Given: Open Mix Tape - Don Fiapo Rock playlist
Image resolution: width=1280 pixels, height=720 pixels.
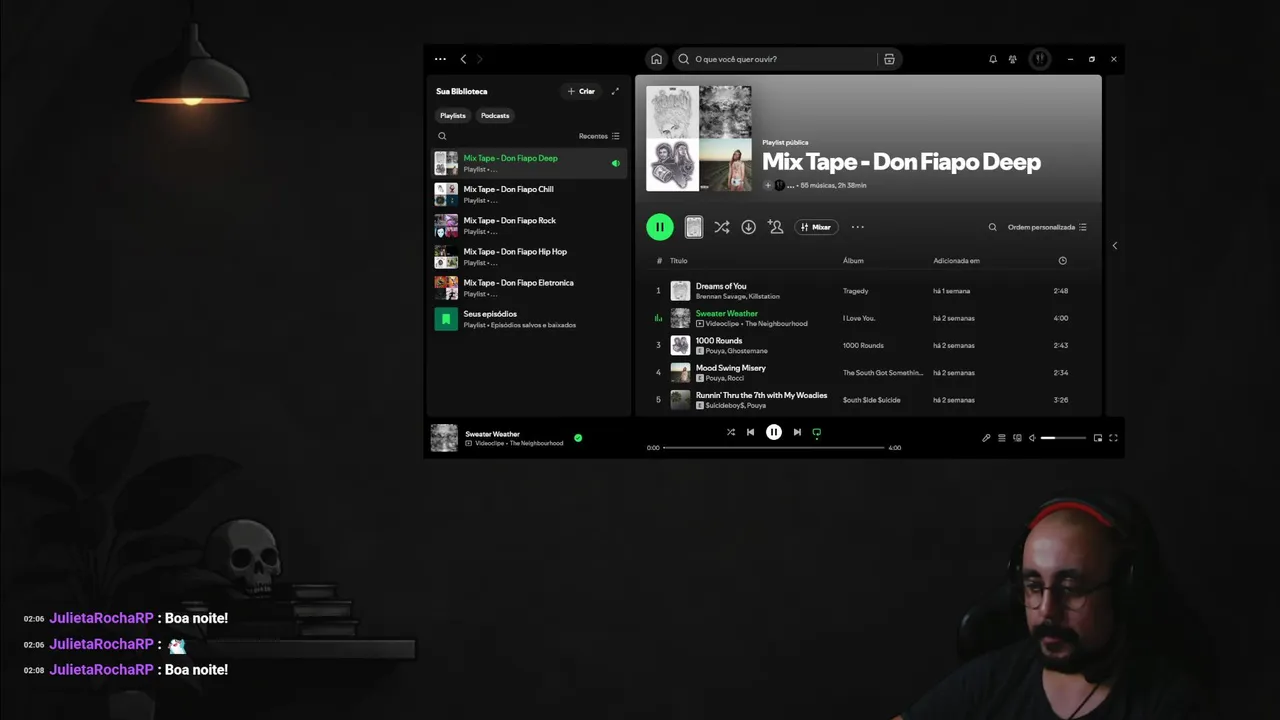Looking at the screenshot, I should [x=529, y=225].
